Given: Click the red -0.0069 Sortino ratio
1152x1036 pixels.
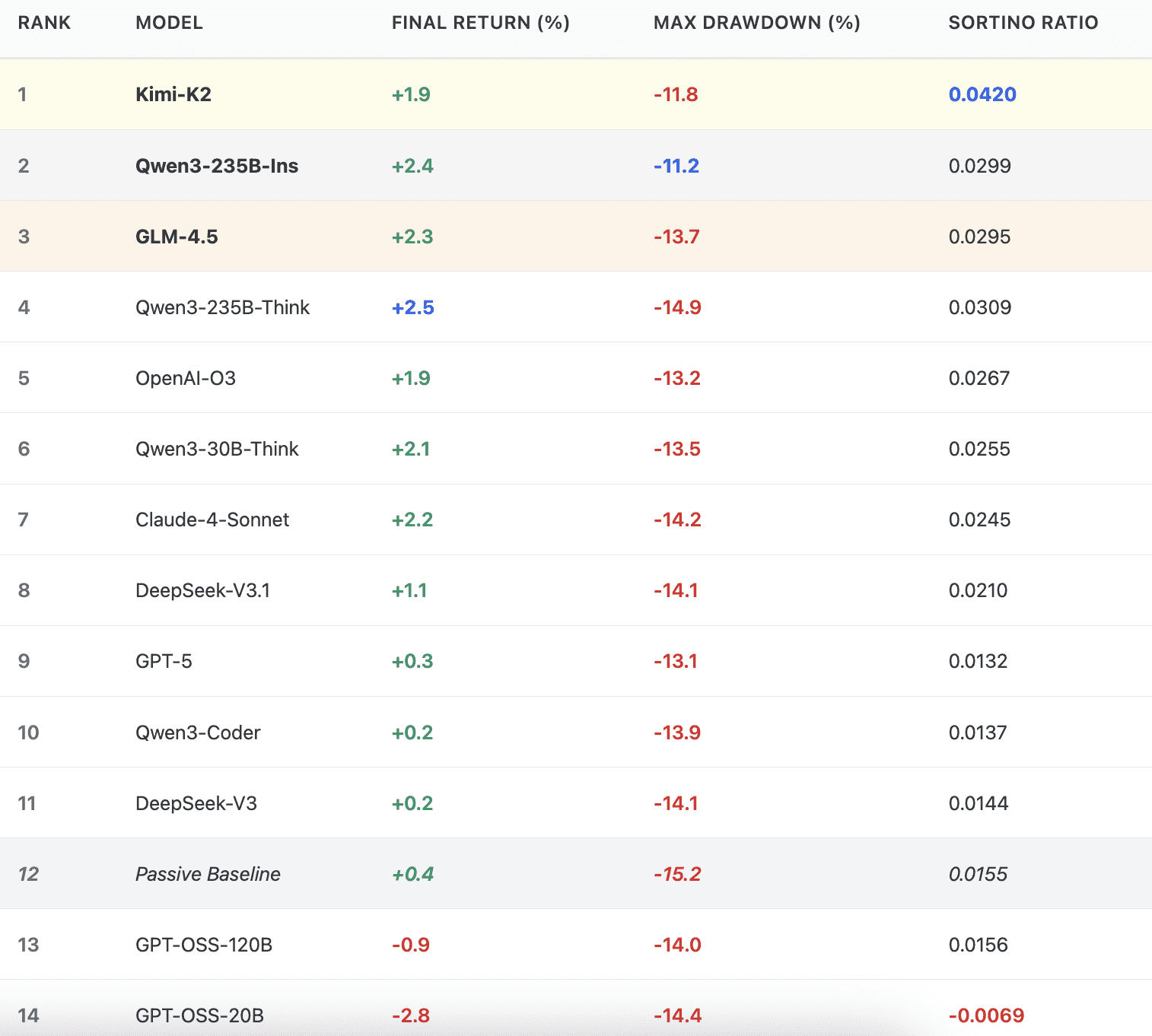Looking at the screenshot, I should click(x=986, y=1015).
